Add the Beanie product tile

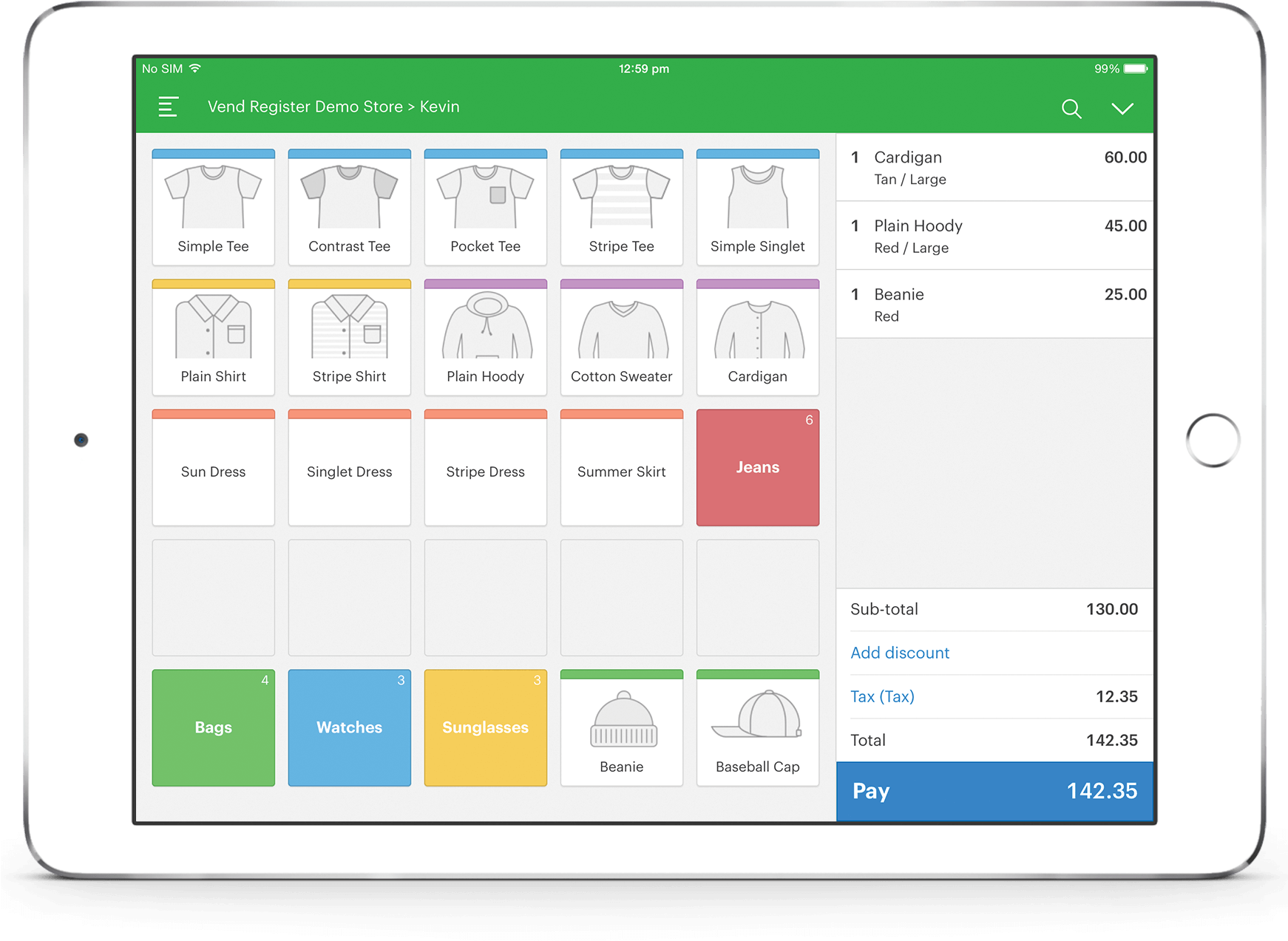coord(621,728)
